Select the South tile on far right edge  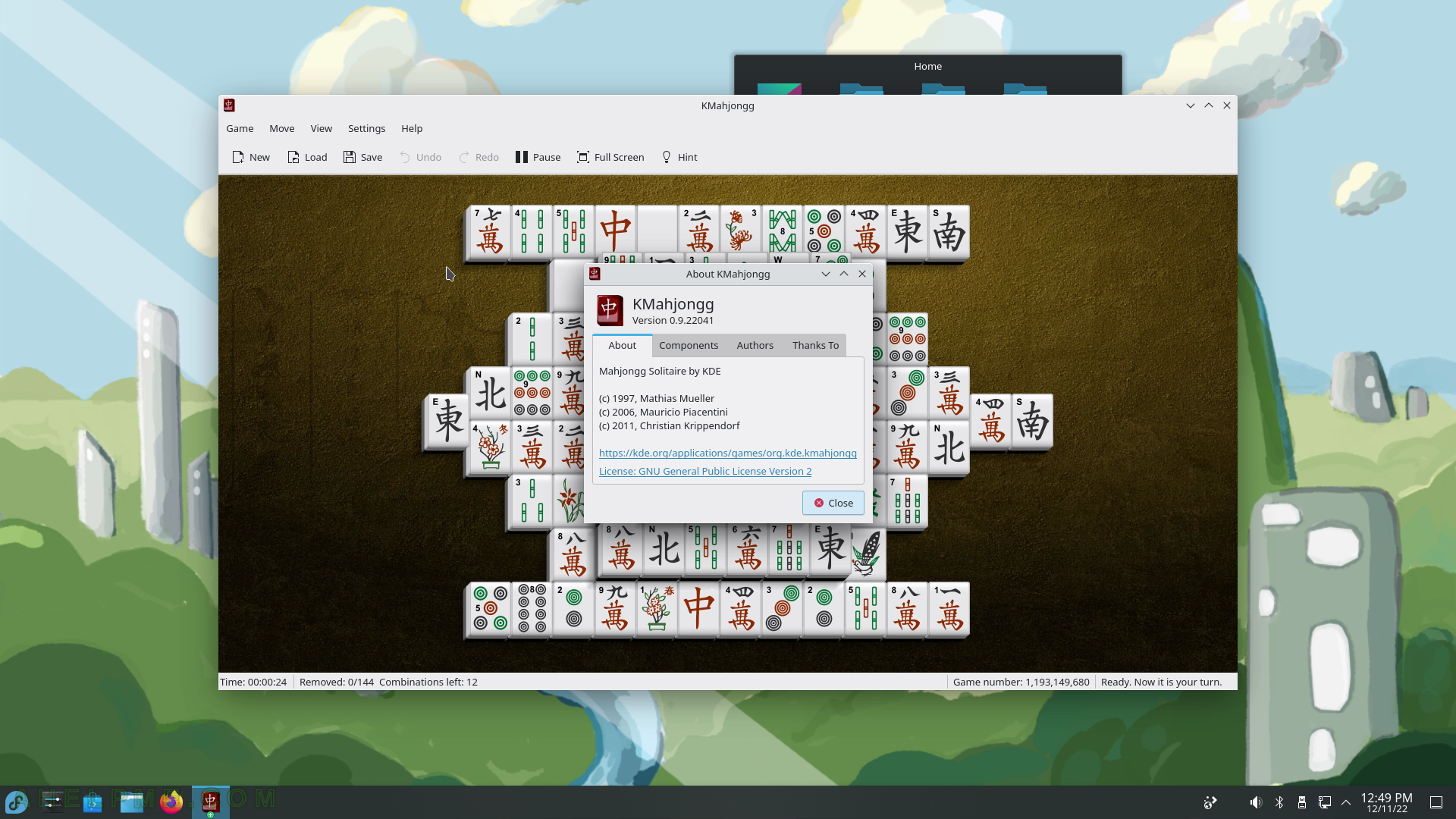1032,421
